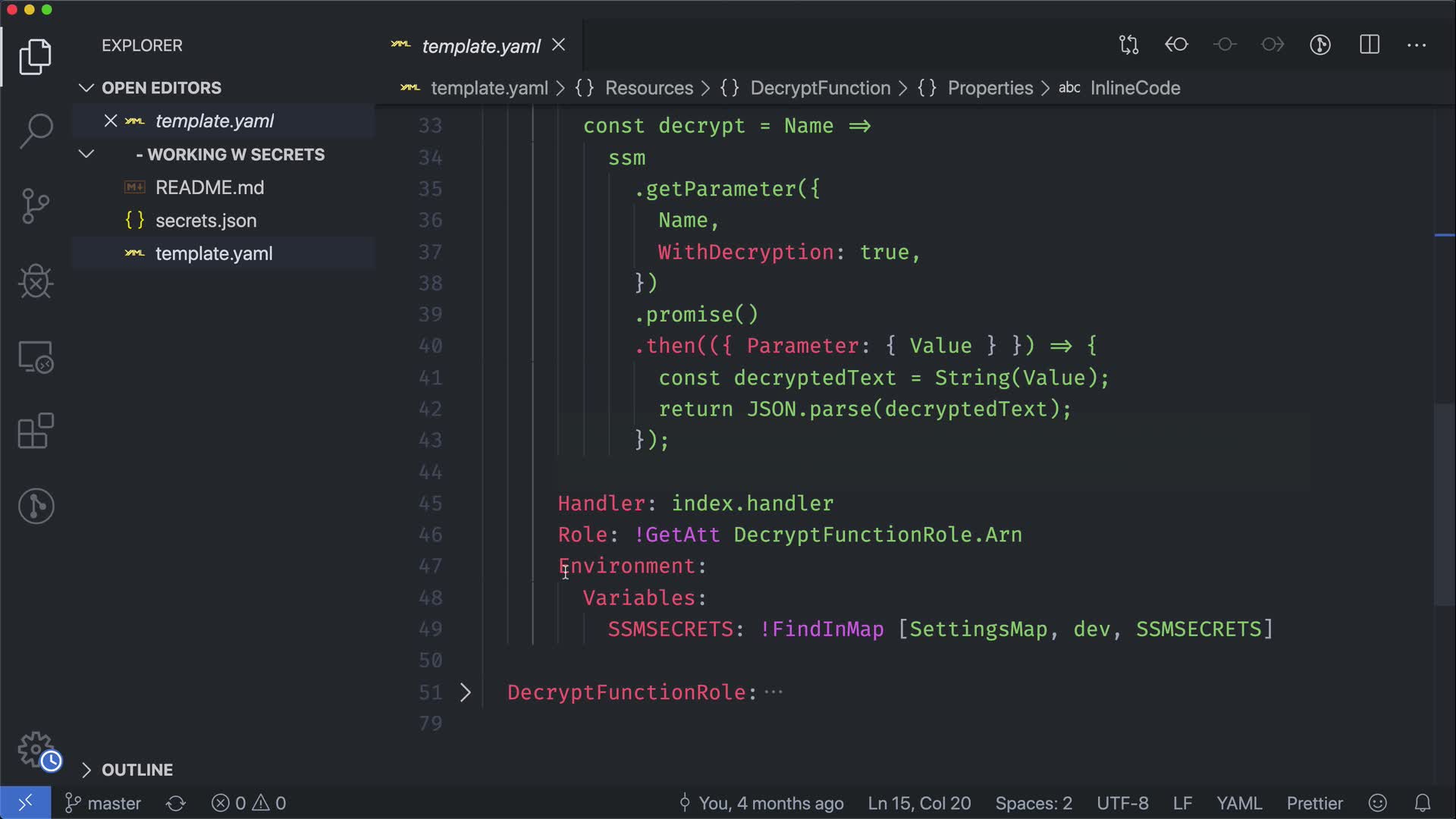Click the vertical scrollbar thumb in editor
Viewport: 1456px width, 819px height.
pos(1444,504)
